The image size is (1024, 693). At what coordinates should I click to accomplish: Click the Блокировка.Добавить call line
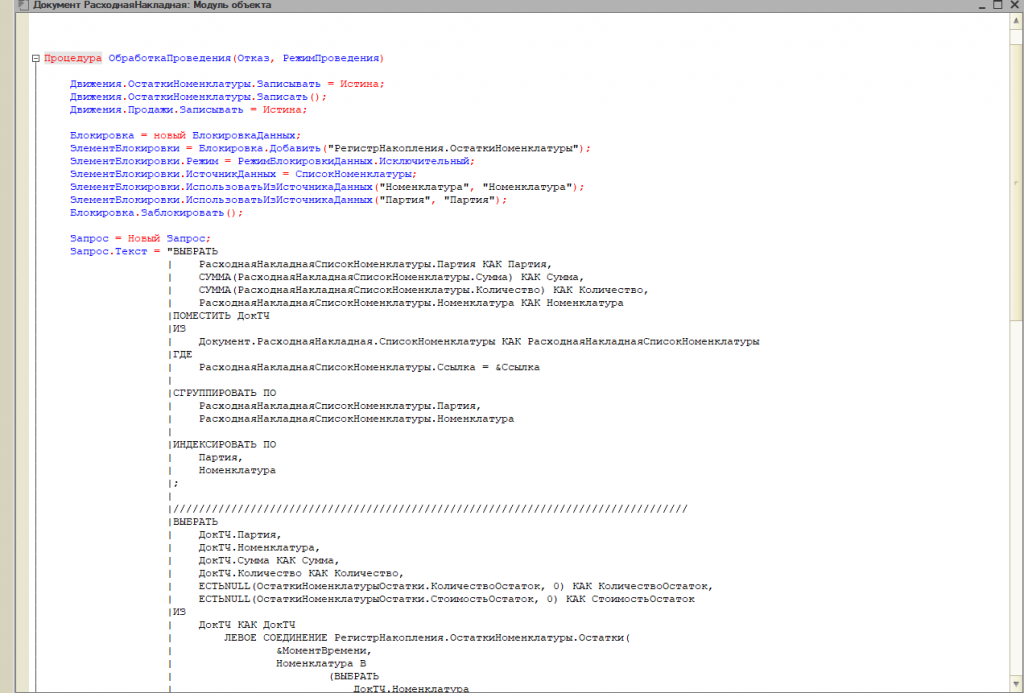pyautogui.click(x=330, y=148)
